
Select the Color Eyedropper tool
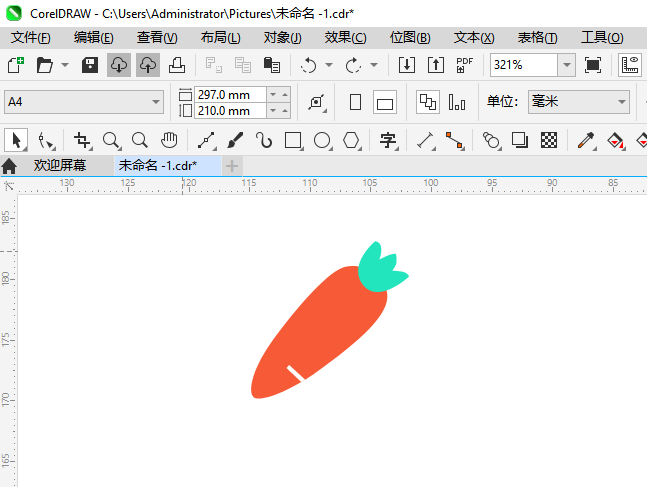tap(586, 140)
